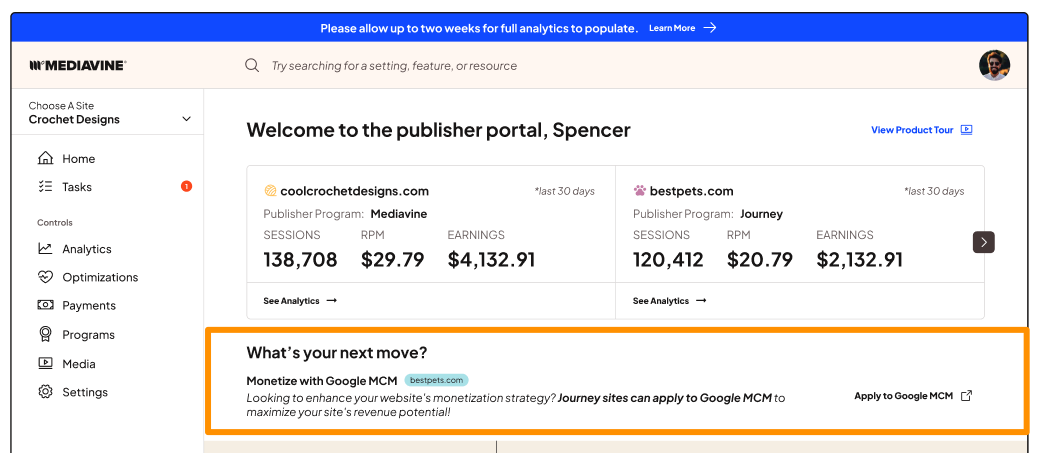The image size is (1040, 453).
Task: Click the Home icon in sidebar
Action: 45,158
